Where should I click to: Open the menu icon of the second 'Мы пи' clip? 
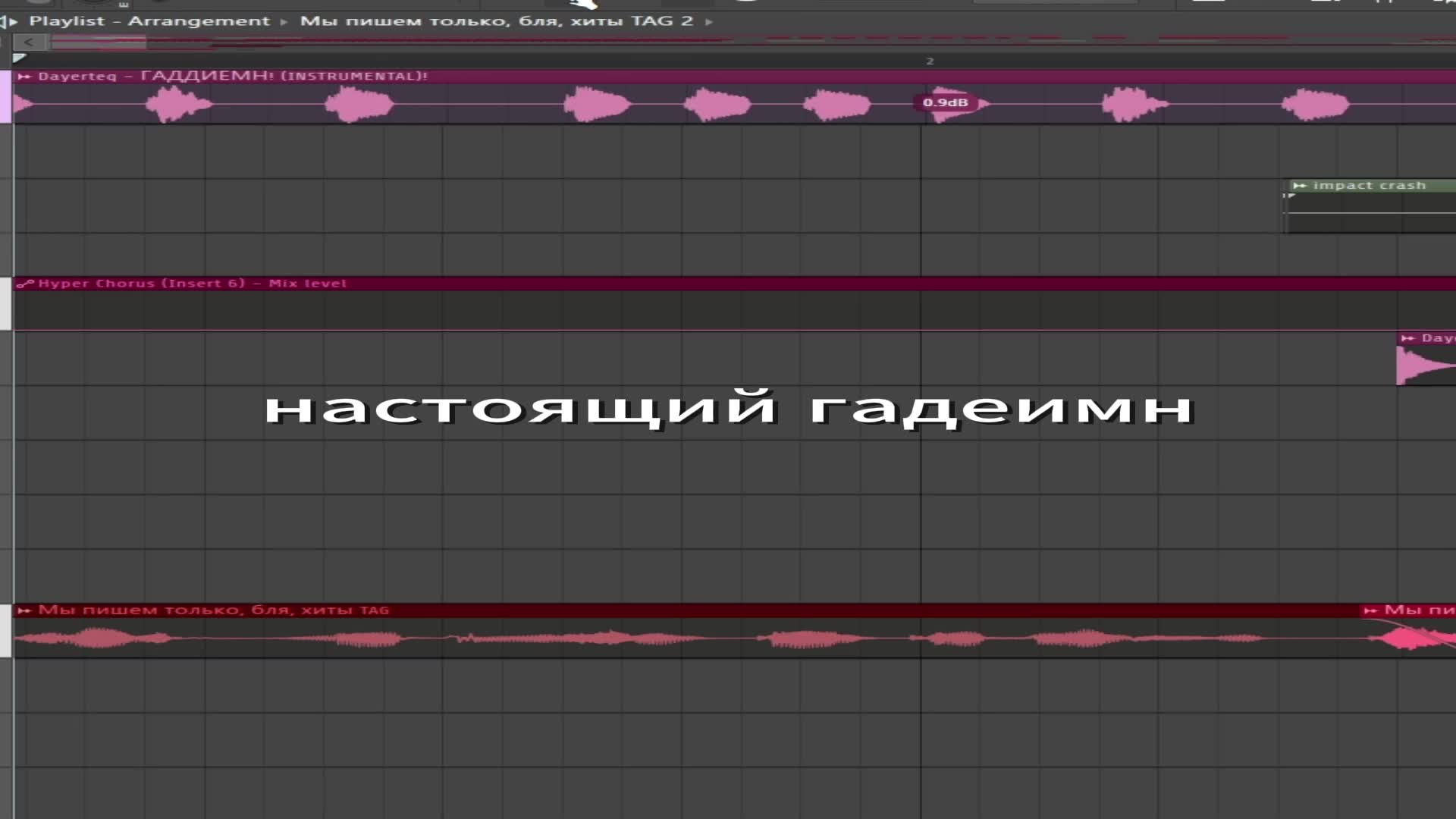click(x=1370, y=610)
